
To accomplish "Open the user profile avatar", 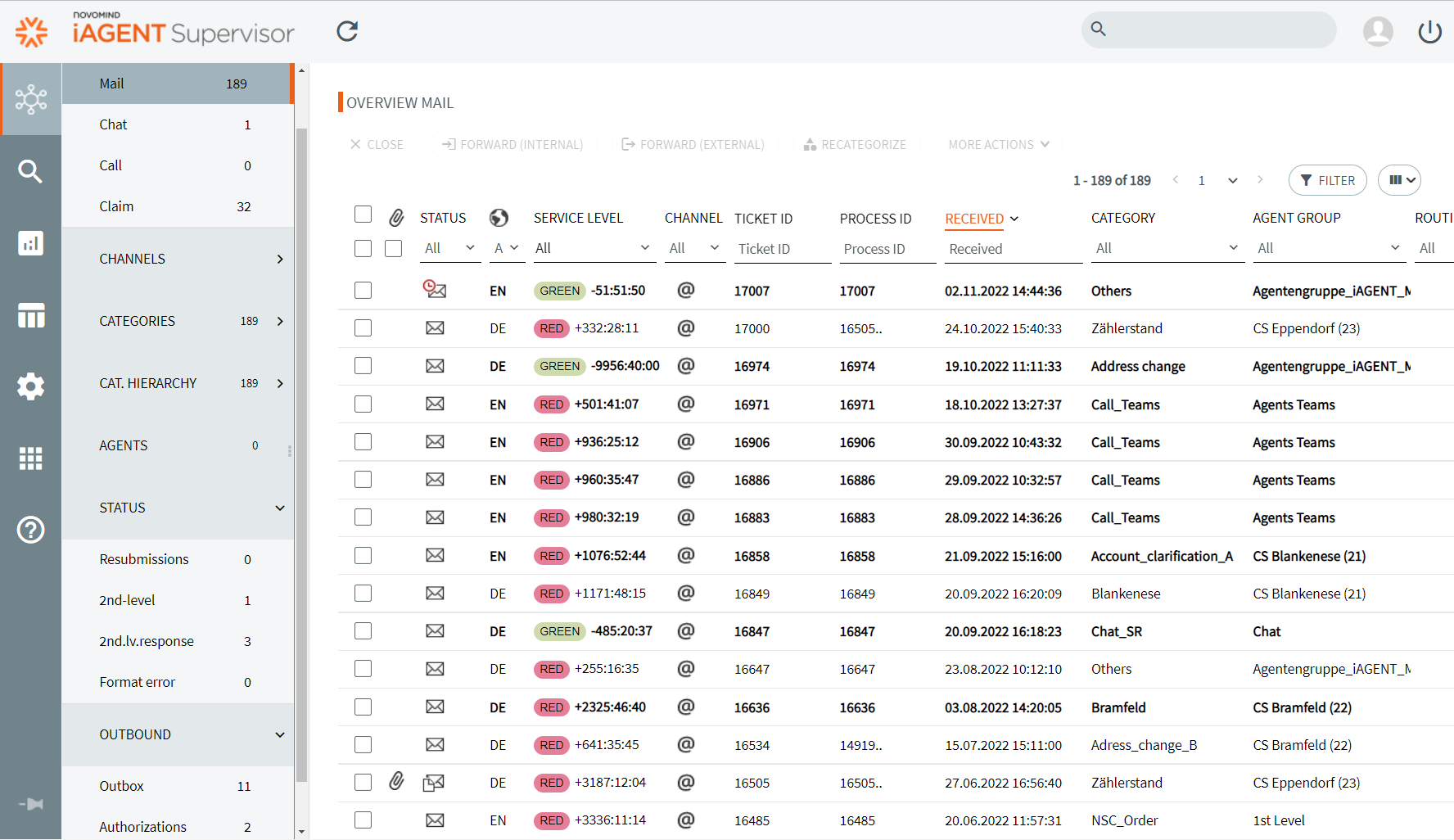I will tap(1377, 32).
